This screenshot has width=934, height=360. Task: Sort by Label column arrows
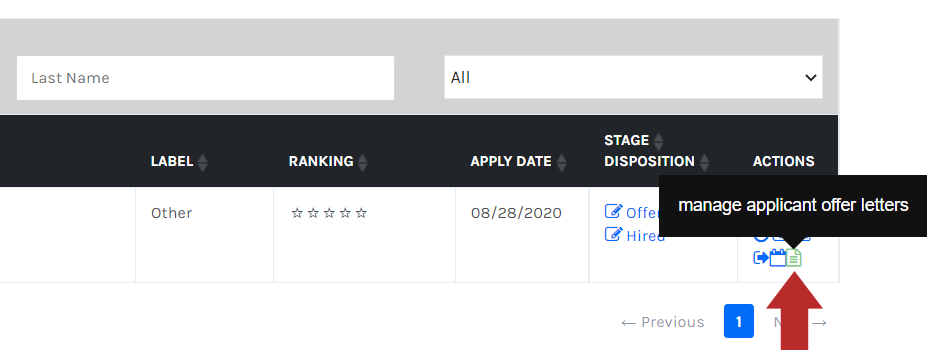click(203, 162)
